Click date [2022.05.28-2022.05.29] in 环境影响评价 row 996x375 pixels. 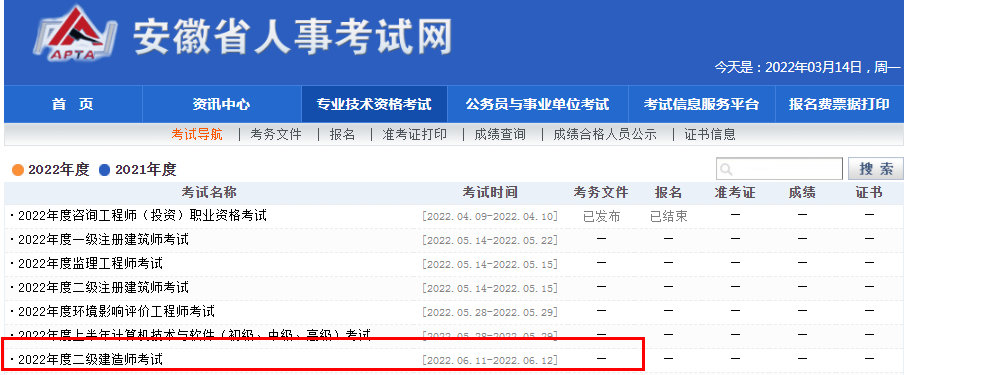coord(490,313)
